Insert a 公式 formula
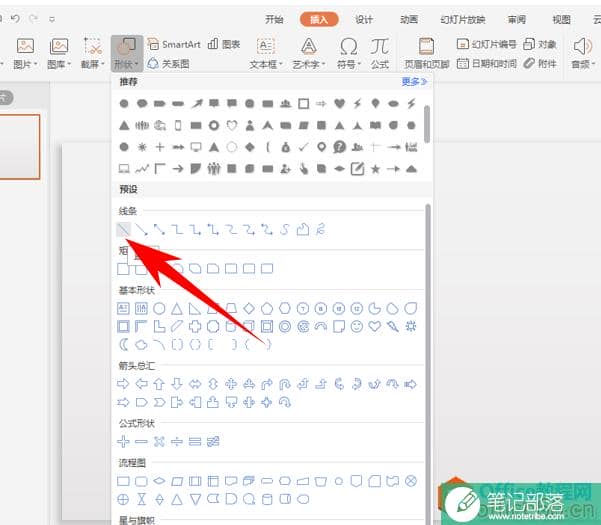601x525 pixels. pos(380,54)
